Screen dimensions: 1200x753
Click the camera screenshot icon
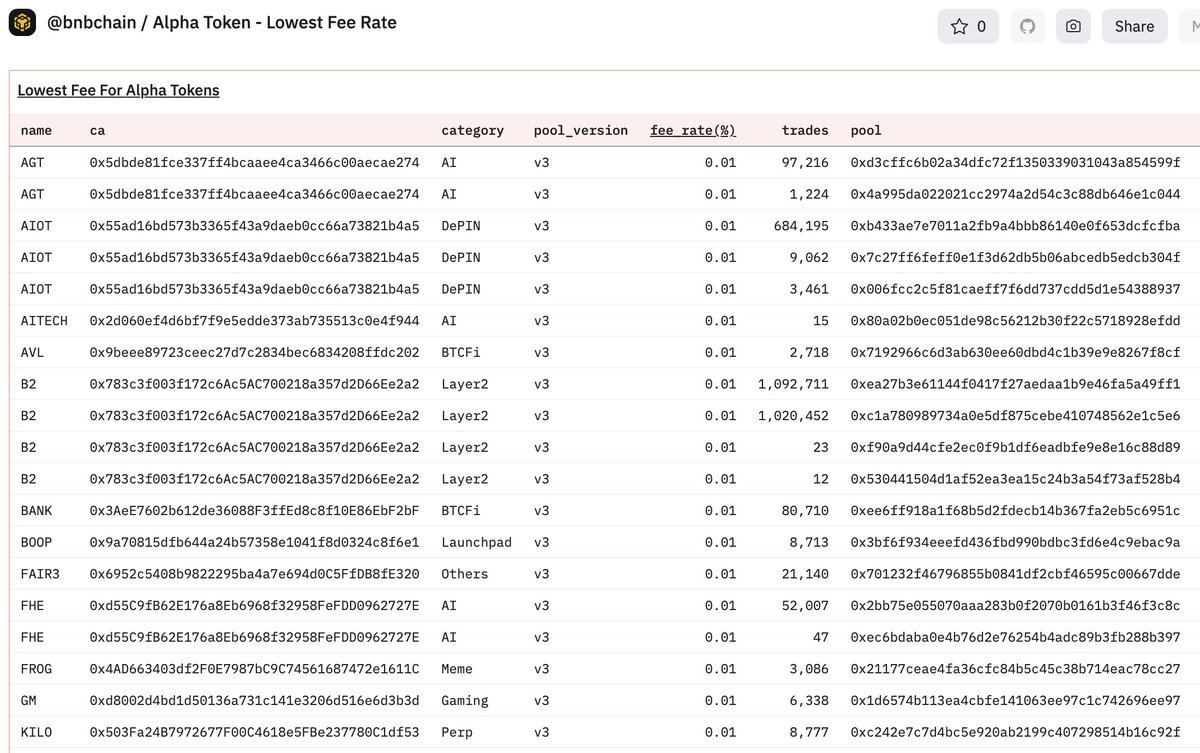1073,26
